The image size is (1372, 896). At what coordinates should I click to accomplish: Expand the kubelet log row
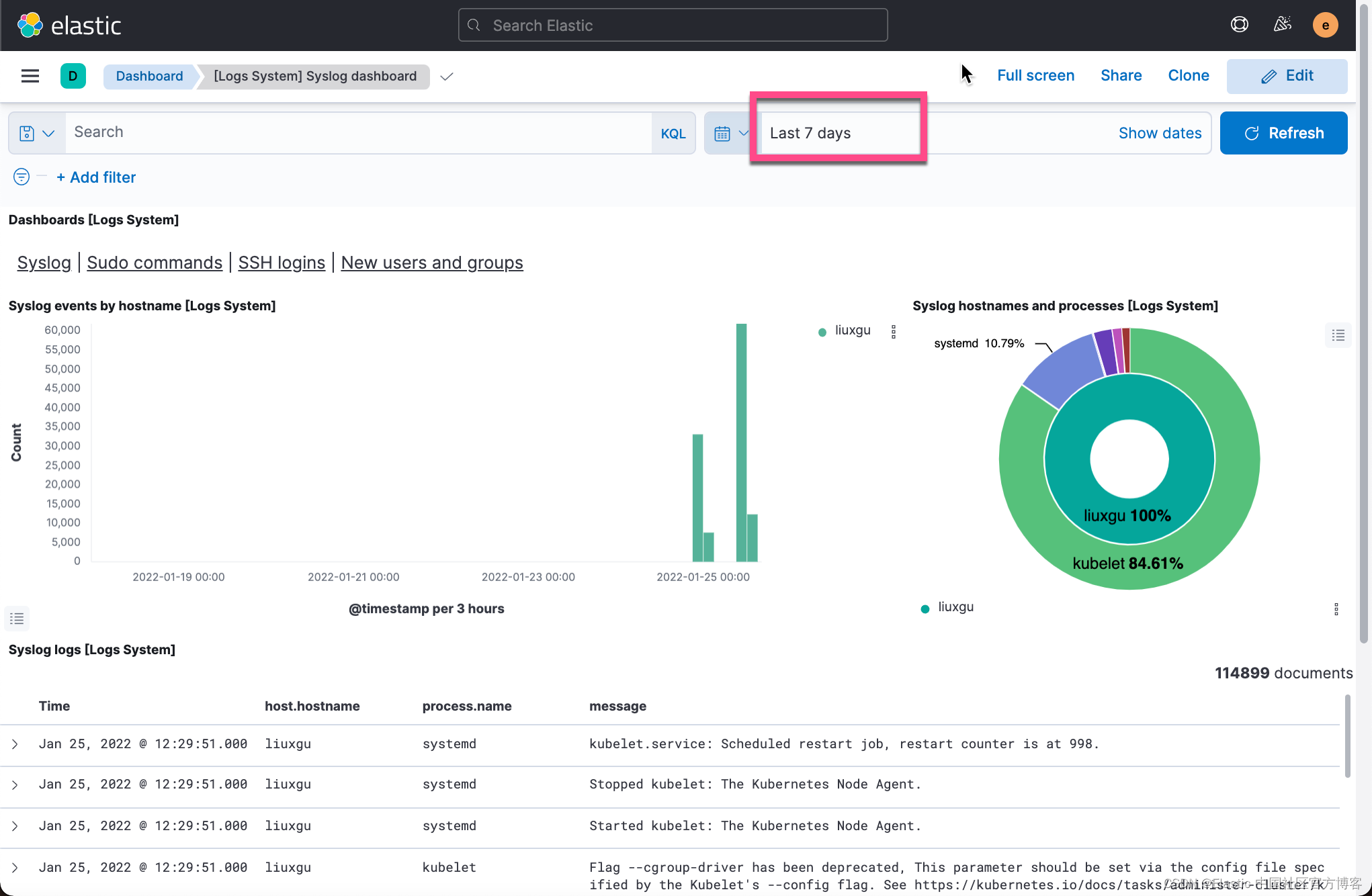pyautogui.click(x=15, y=868)
